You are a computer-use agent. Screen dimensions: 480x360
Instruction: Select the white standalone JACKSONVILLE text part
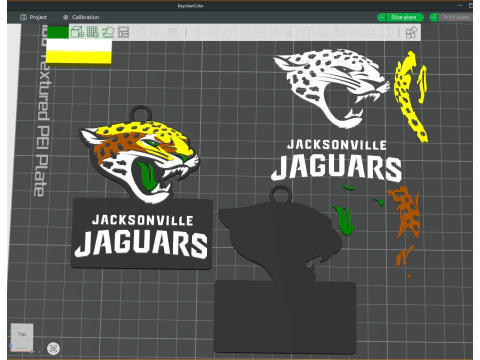pyautogui.click(x=337, y=145)
